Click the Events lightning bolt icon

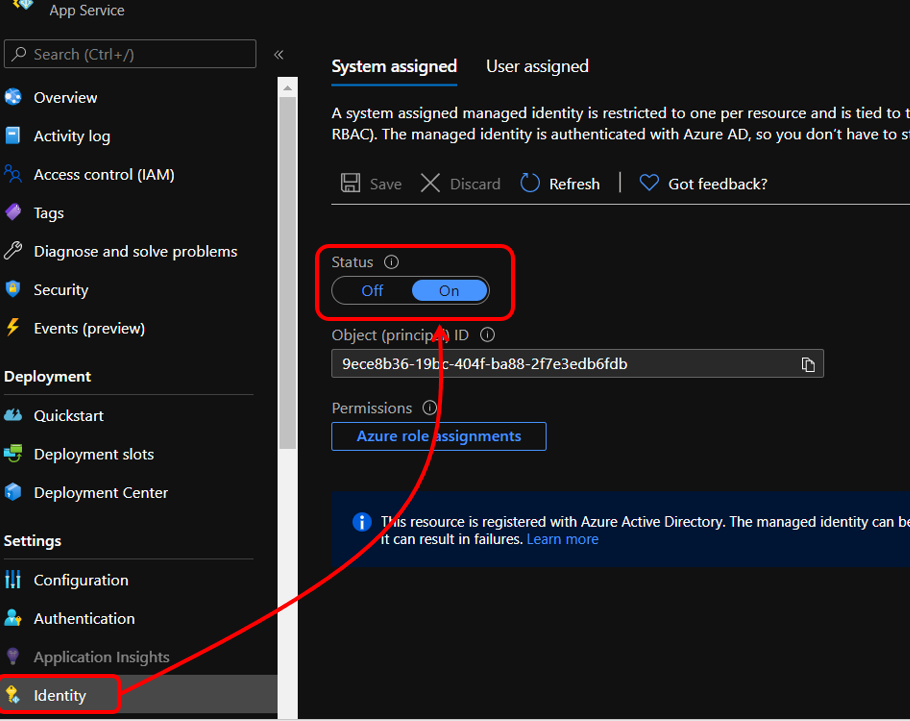tap(13, 327)
